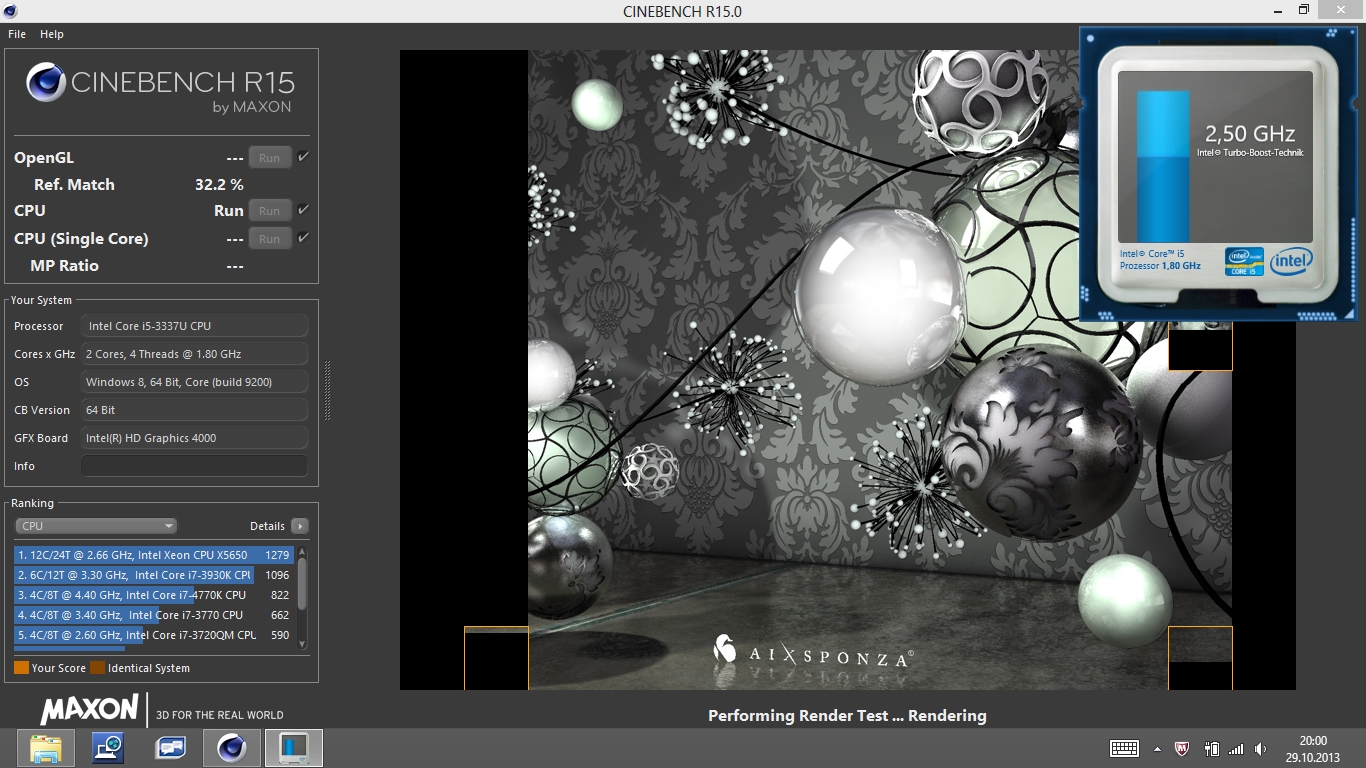Click the GFX Board 'Intel(R) HD Graphics 4000' field
Viewport: 1366px width, 768px height.
tap(194, 438)
